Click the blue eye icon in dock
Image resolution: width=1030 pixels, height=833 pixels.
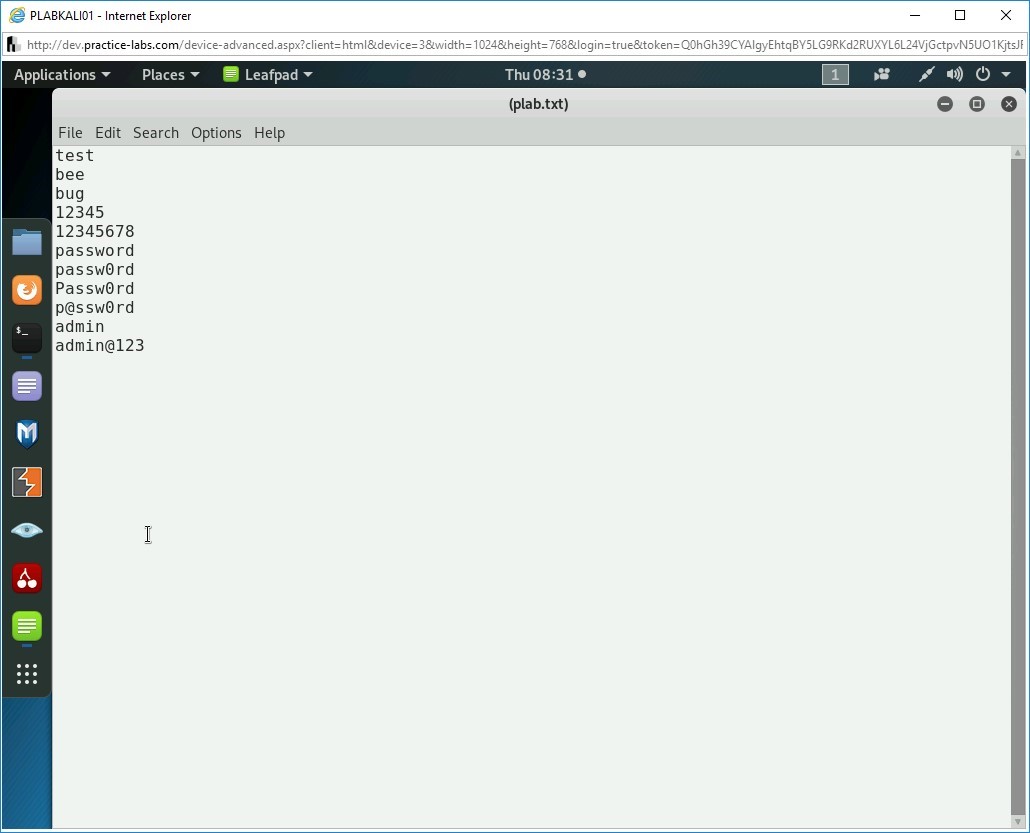tap(27, 530)
